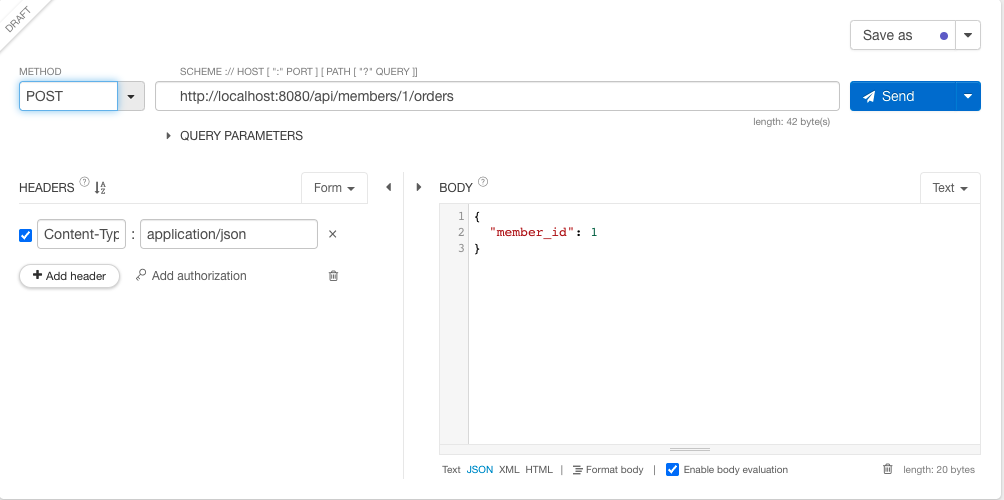1004x500 pixels.
Task: Collapse body panel with right arrow
Action: [x=419, y=187]
